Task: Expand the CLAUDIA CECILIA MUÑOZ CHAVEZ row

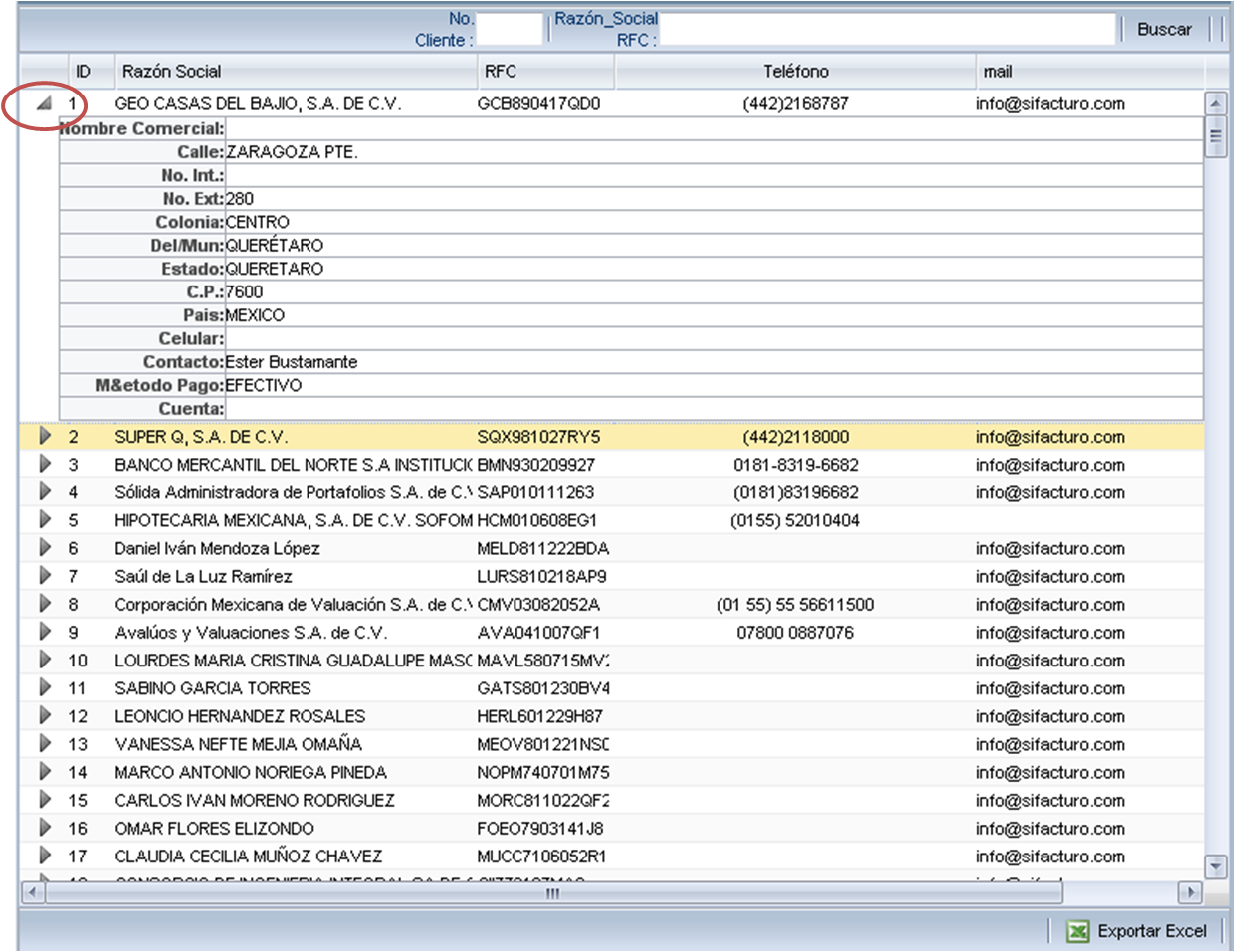Action: pos(45,856)
